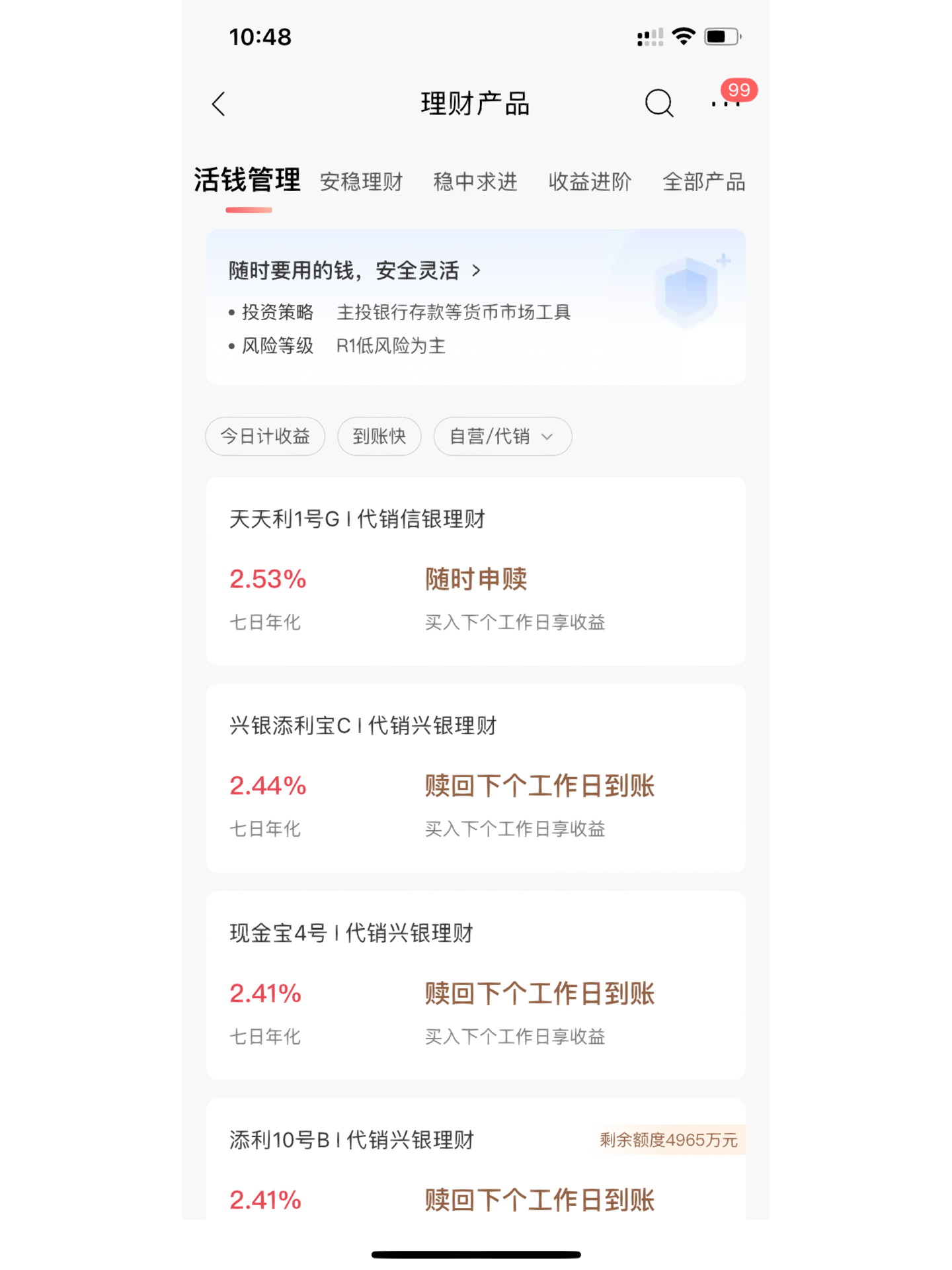Toggle the 到账快 filter chip
The width and height of the screenshot is (952, 1270).
point(379,436)
